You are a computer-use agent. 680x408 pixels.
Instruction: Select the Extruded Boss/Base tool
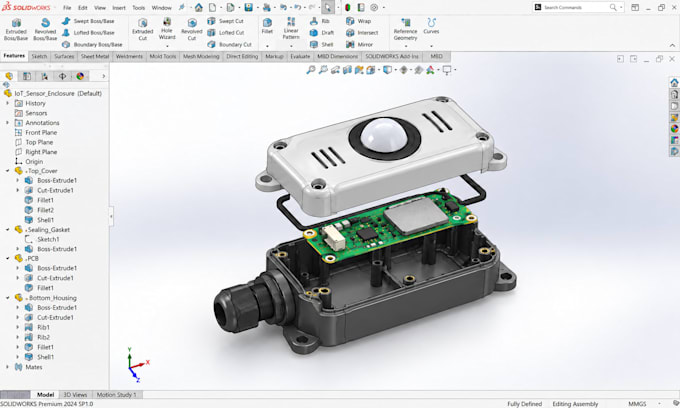16,29
